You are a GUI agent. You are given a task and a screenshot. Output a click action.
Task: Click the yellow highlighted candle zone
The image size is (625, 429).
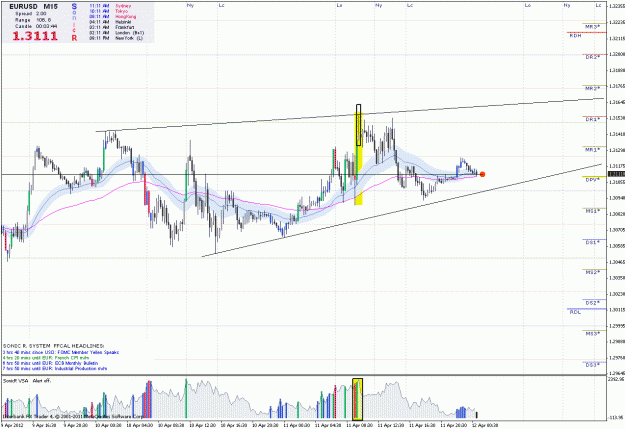[358, 159]
